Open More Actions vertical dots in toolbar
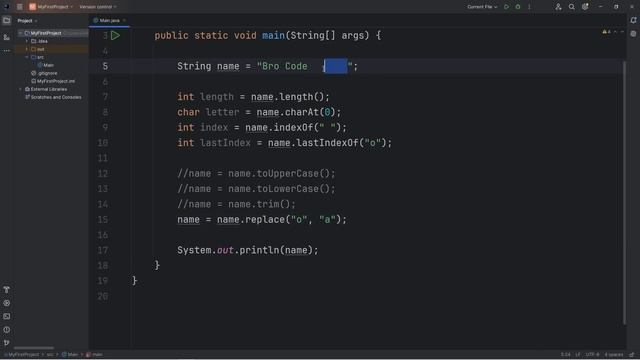 point(529,7)
